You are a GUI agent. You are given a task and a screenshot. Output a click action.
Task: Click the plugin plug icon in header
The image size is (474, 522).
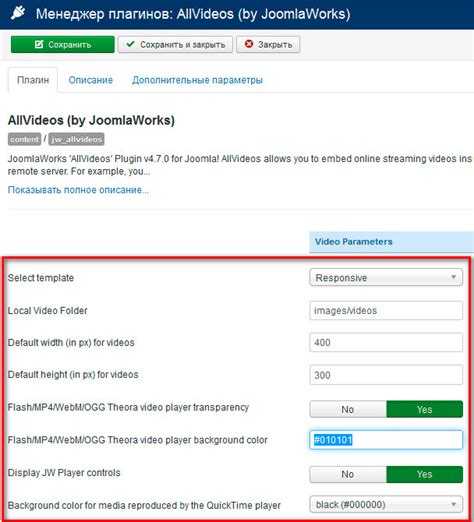click(18, 13)
